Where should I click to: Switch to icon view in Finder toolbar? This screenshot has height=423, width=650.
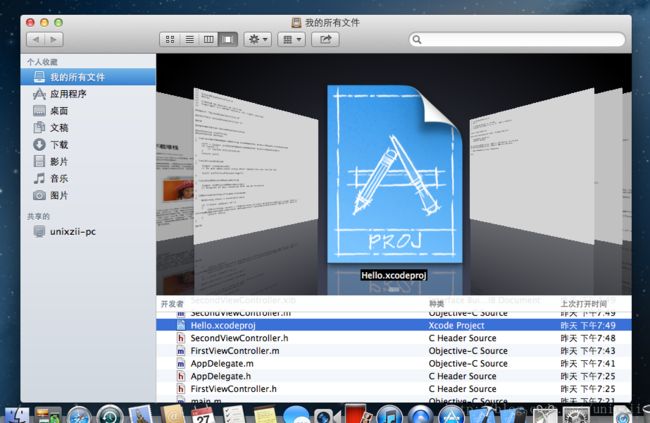(x=170, y=39)
